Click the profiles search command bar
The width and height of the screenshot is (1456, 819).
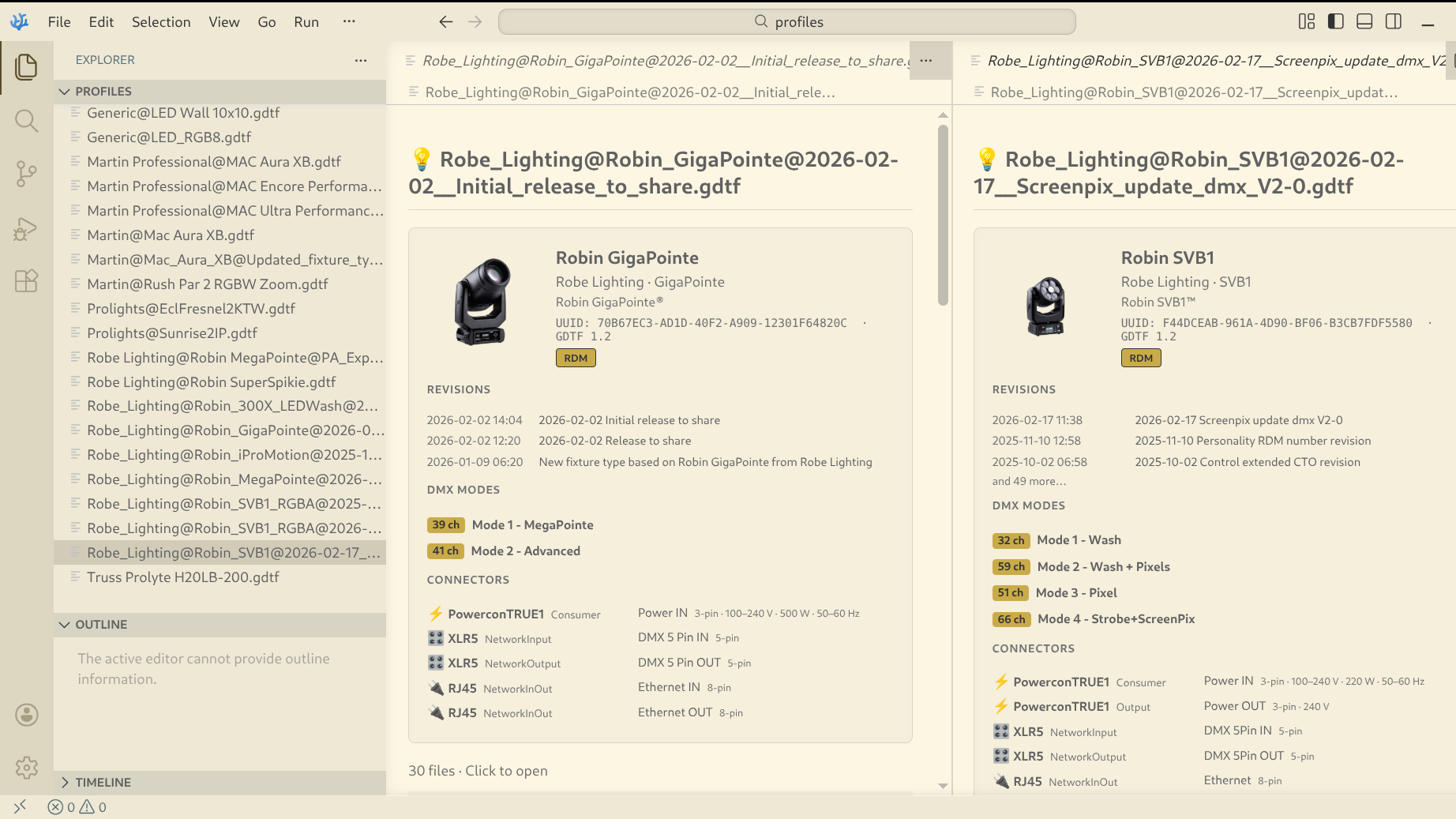[786, 22]
